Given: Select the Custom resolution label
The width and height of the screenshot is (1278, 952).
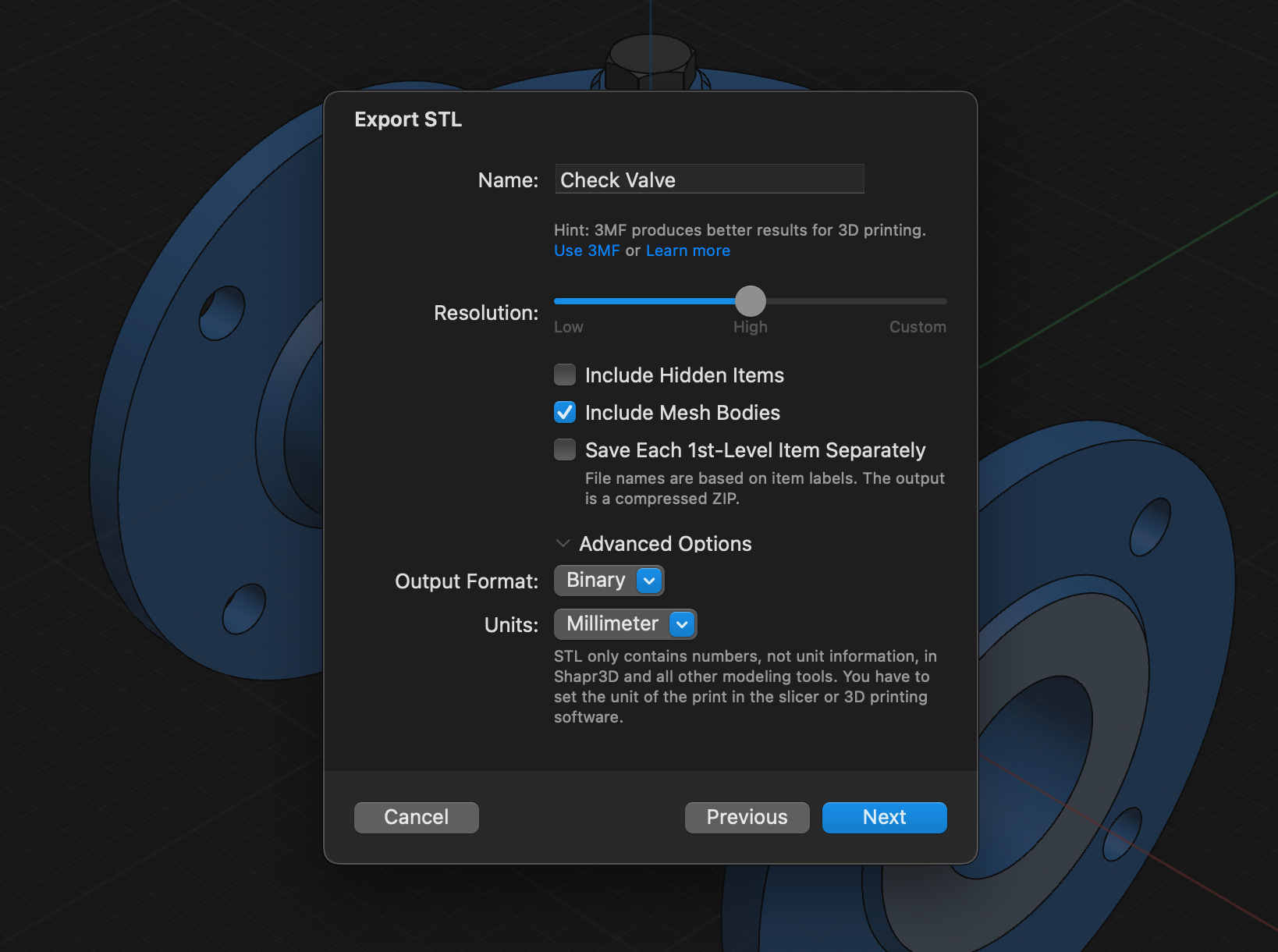Looking at the screenshot, I should pos(918,327).
